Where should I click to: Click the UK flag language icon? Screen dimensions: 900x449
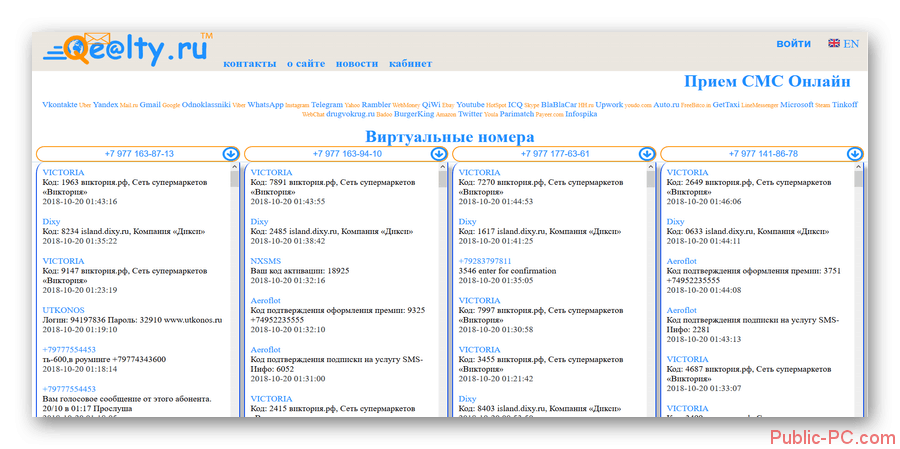click(834, 44)
